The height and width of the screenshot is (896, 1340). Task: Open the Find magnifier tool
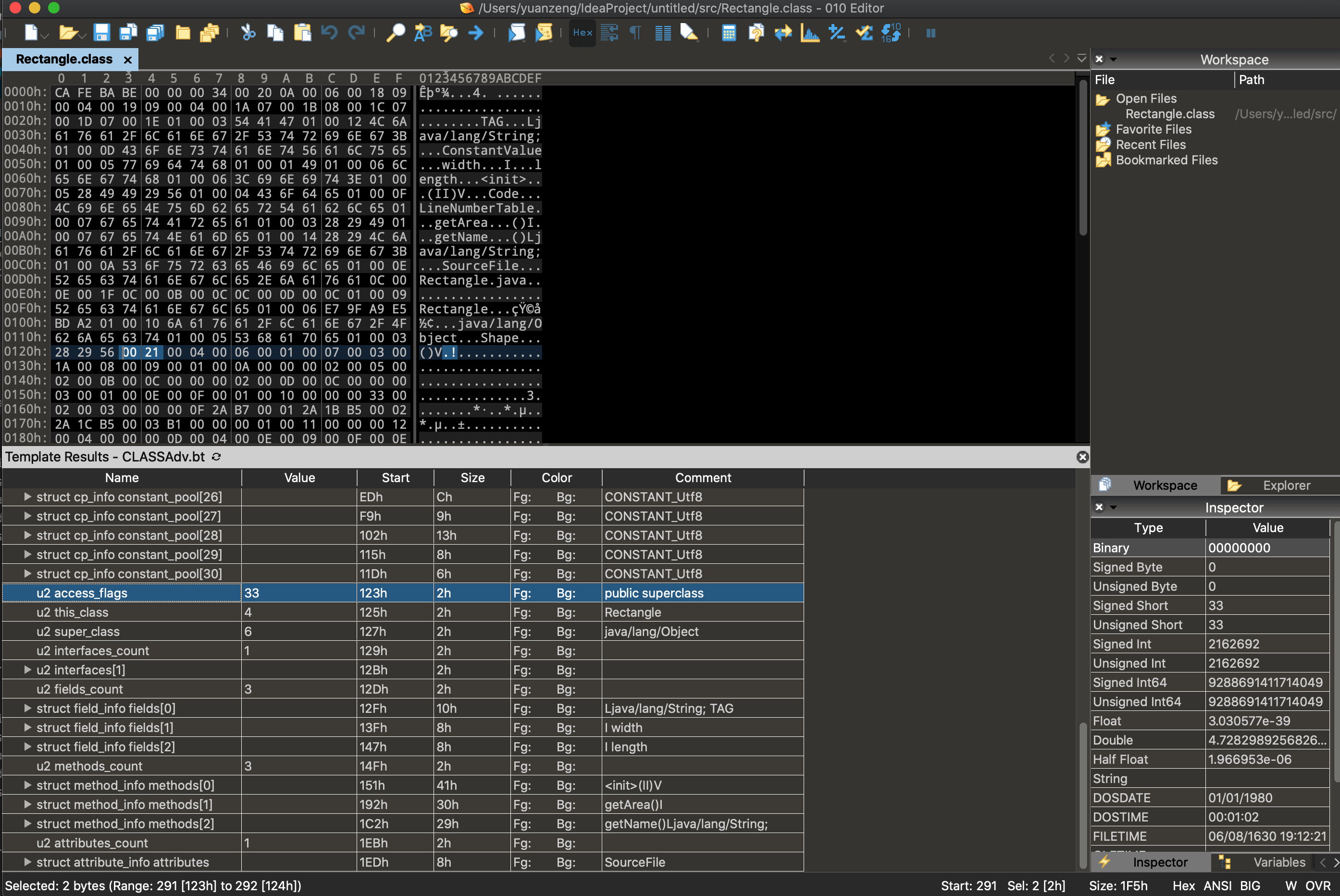tap(395, 33)
